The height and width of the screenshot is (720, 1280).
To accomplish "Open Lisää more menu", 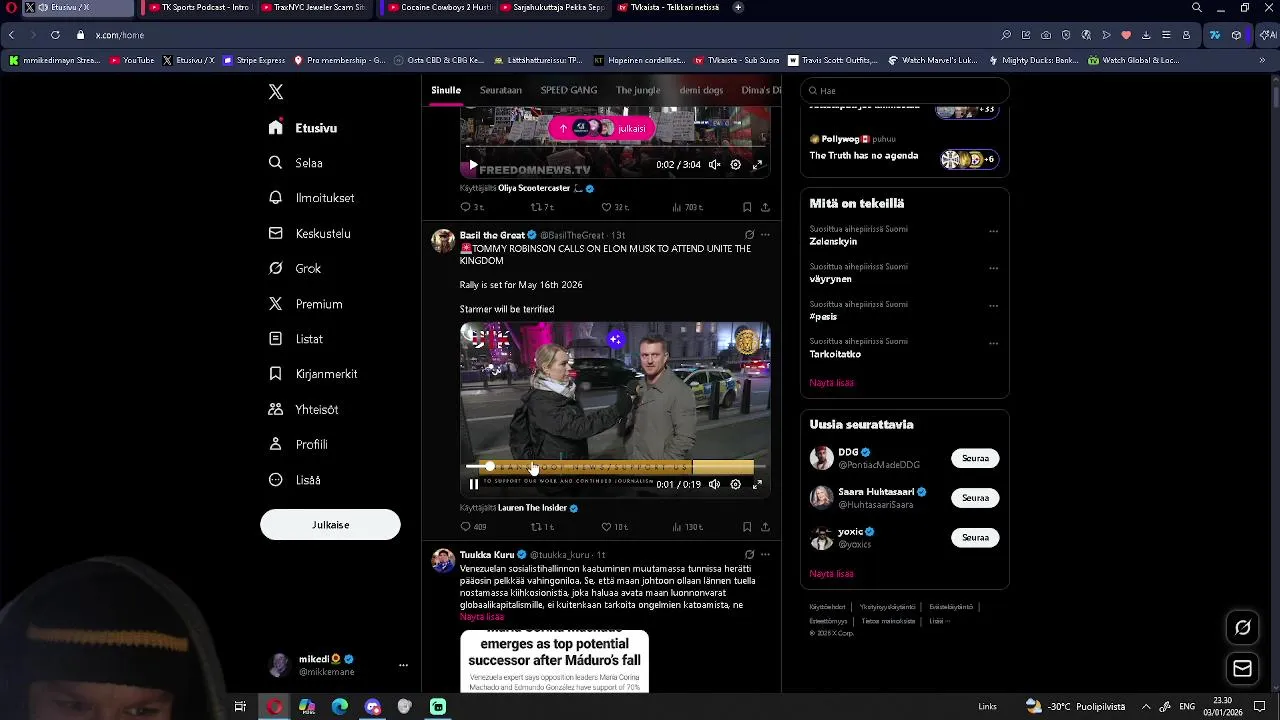I will 295,480.
